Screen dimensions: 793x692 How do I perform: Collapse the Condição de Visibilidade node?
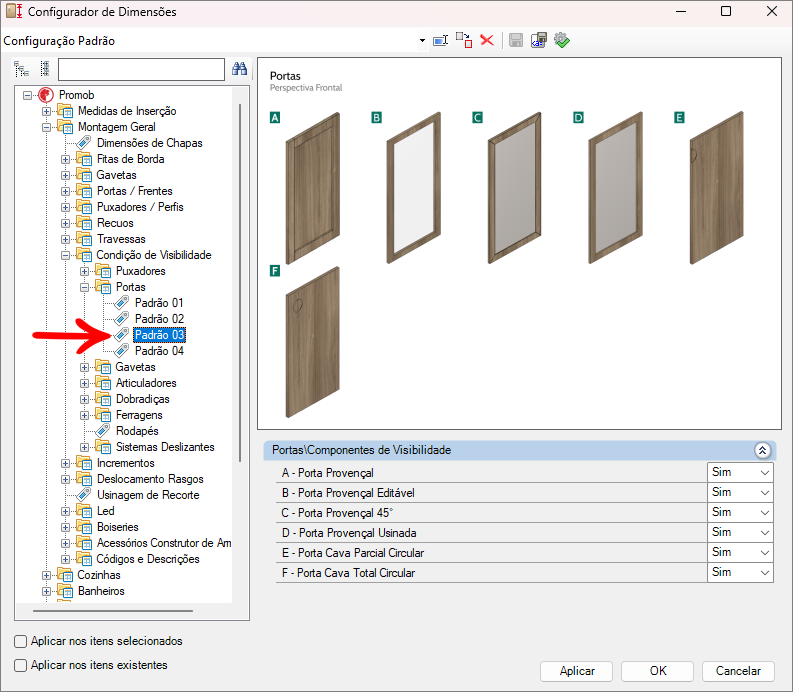pyautogui.click(x=65, y=255)
